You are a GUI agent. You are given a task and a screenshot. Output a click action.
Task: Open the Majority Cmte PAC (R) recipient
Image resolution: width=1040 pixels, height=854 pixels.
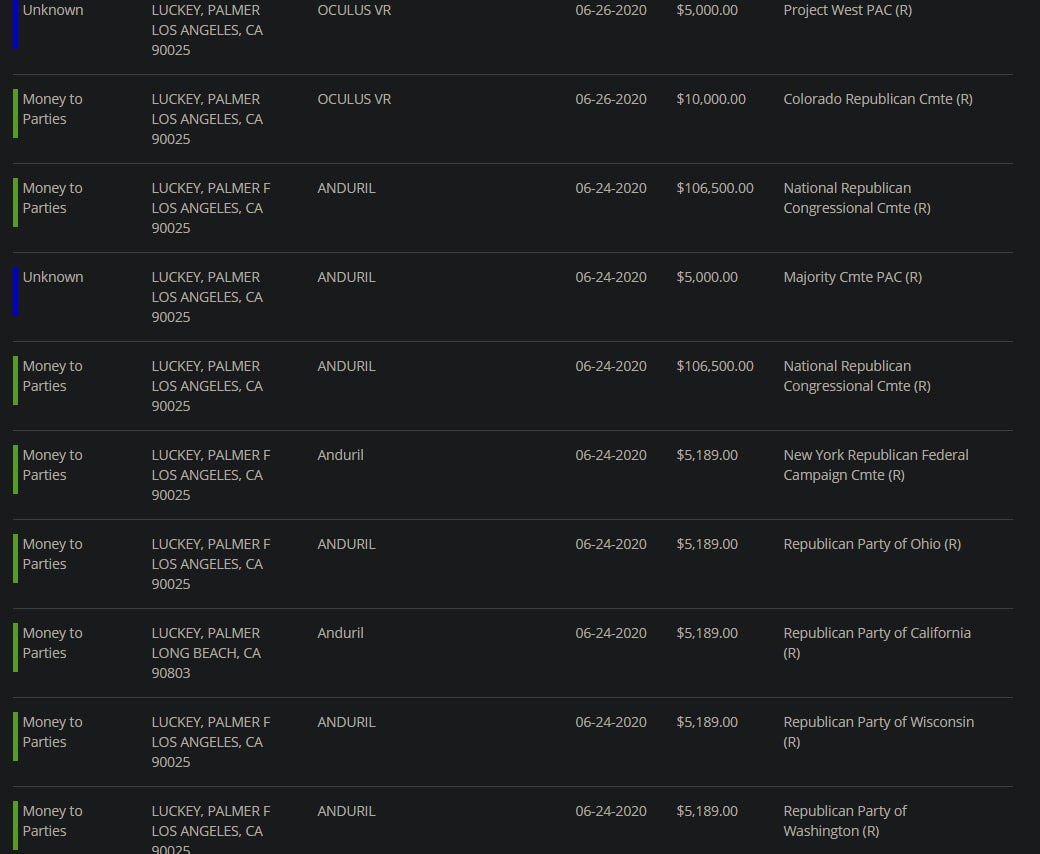tap(852, 277)
